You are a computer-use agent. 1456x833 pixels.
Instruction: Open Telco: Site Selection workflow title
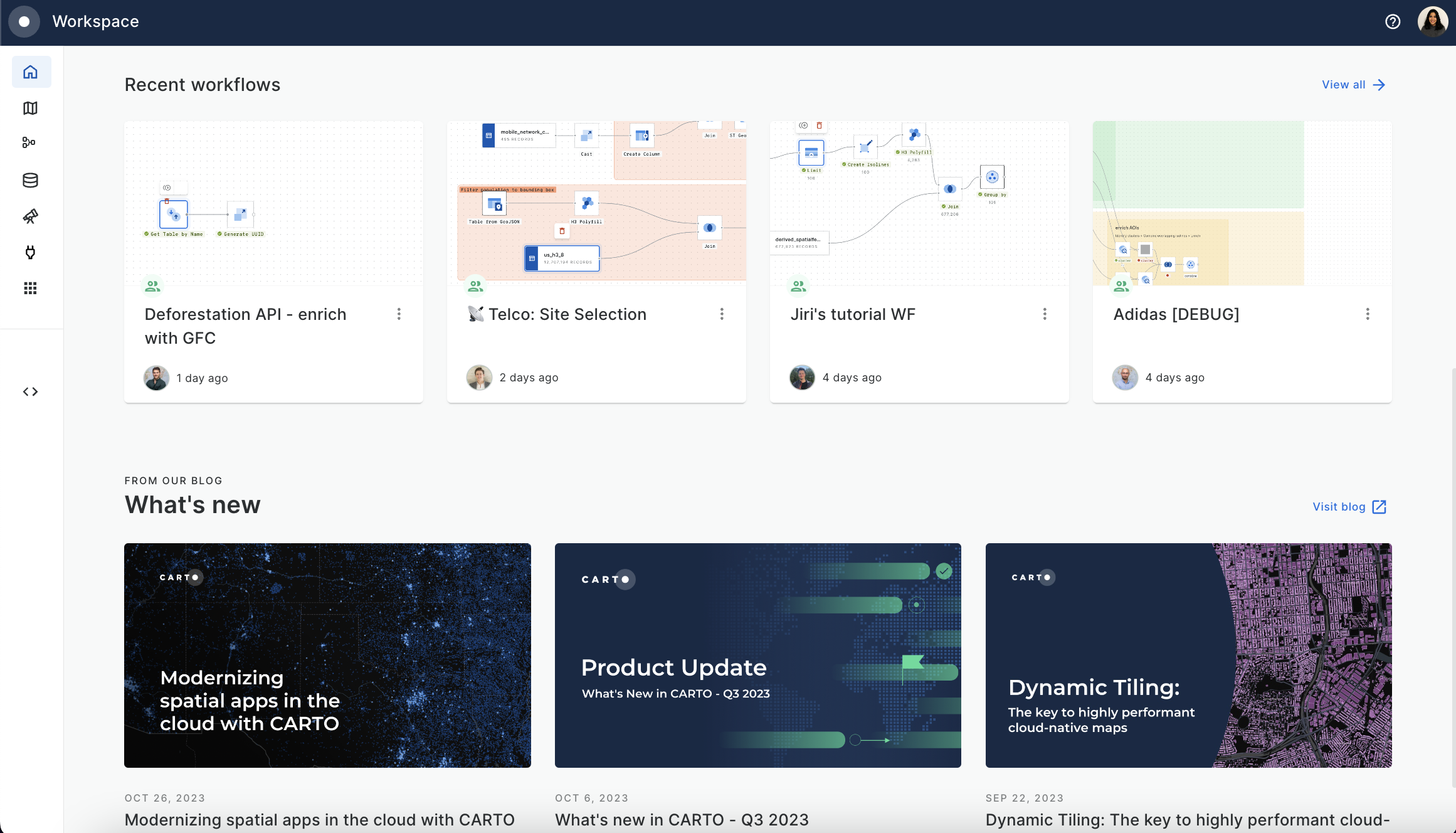pos(557,314)
